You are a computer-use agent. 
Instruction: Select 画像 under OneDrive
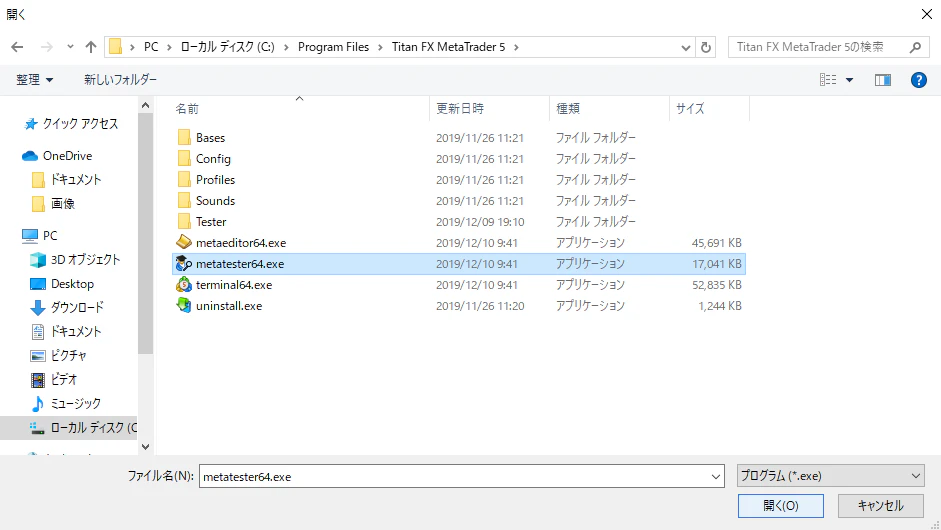click(x=62, y=204)
